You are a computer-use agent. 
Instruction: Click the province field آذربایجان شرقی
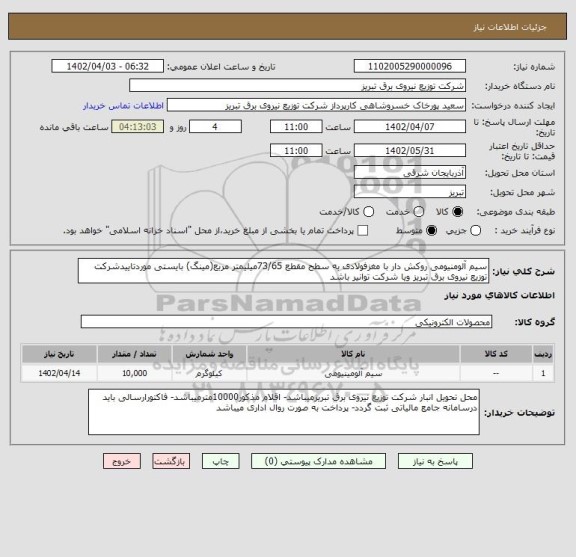click(x=410, y=173)
